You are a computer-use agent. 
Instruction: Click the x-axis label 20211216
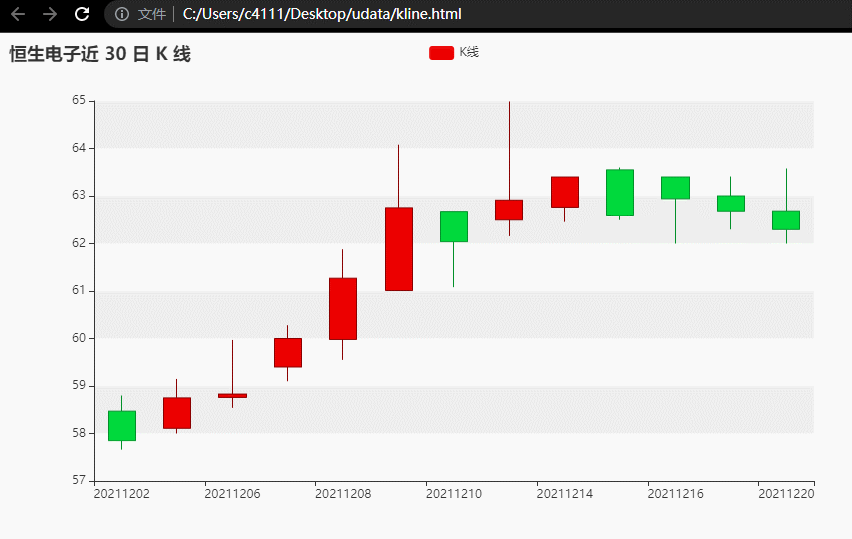coord(676,494)
